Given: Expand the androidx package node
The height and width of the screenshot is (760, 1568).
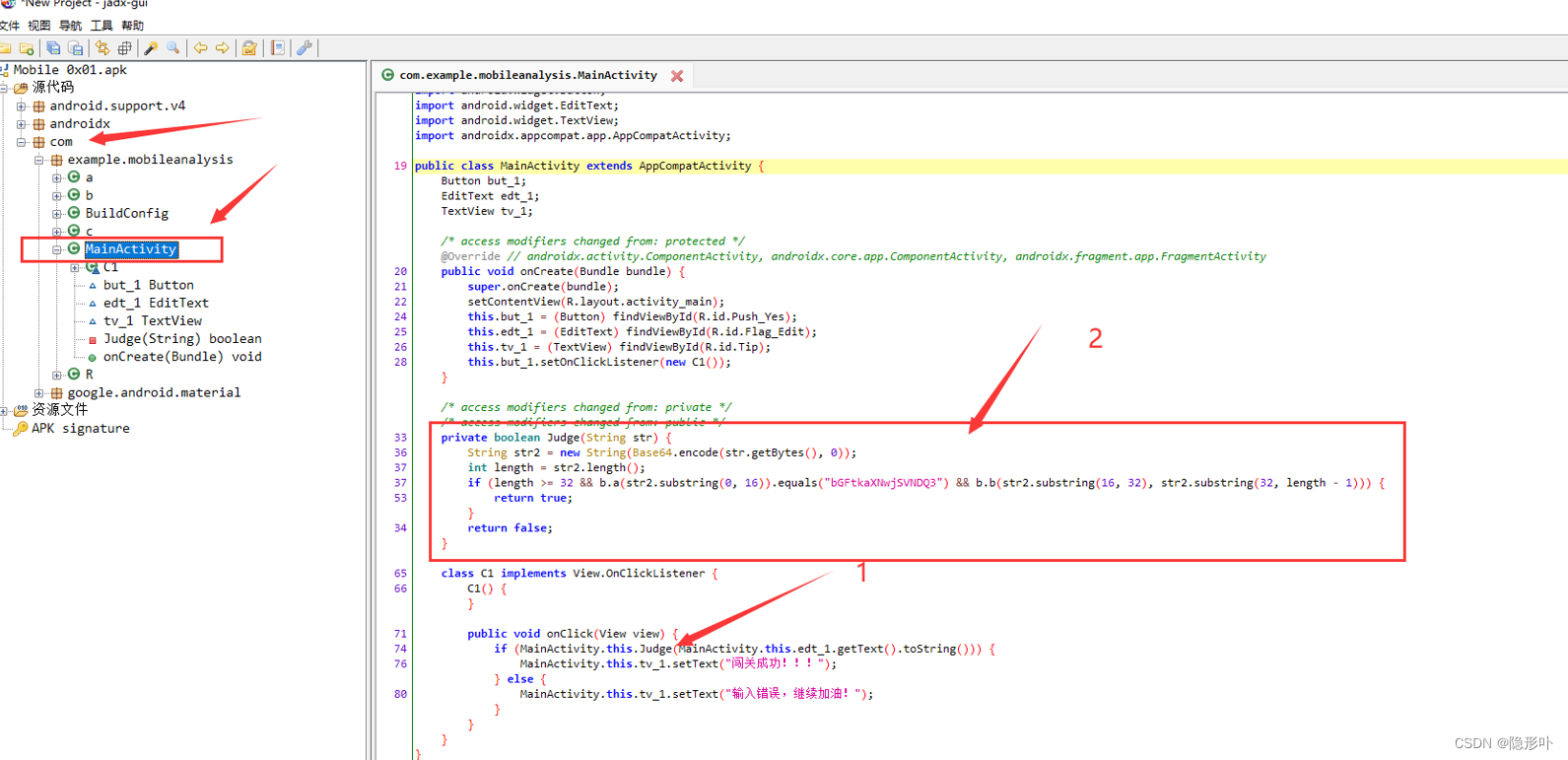Looking at the screenshot, I should click(21, 124).
